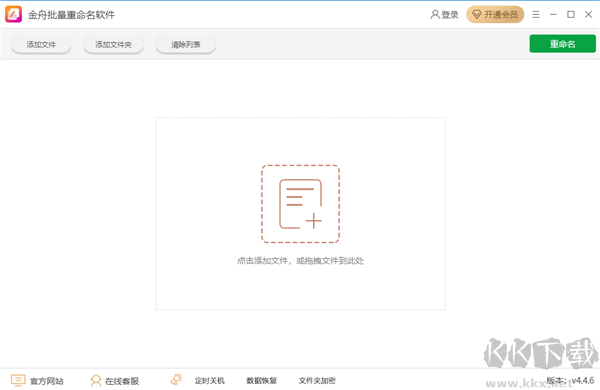600x390 pixels.
Task: Open the 文件夹加密 folder encryption link
Action: [317, 380]
